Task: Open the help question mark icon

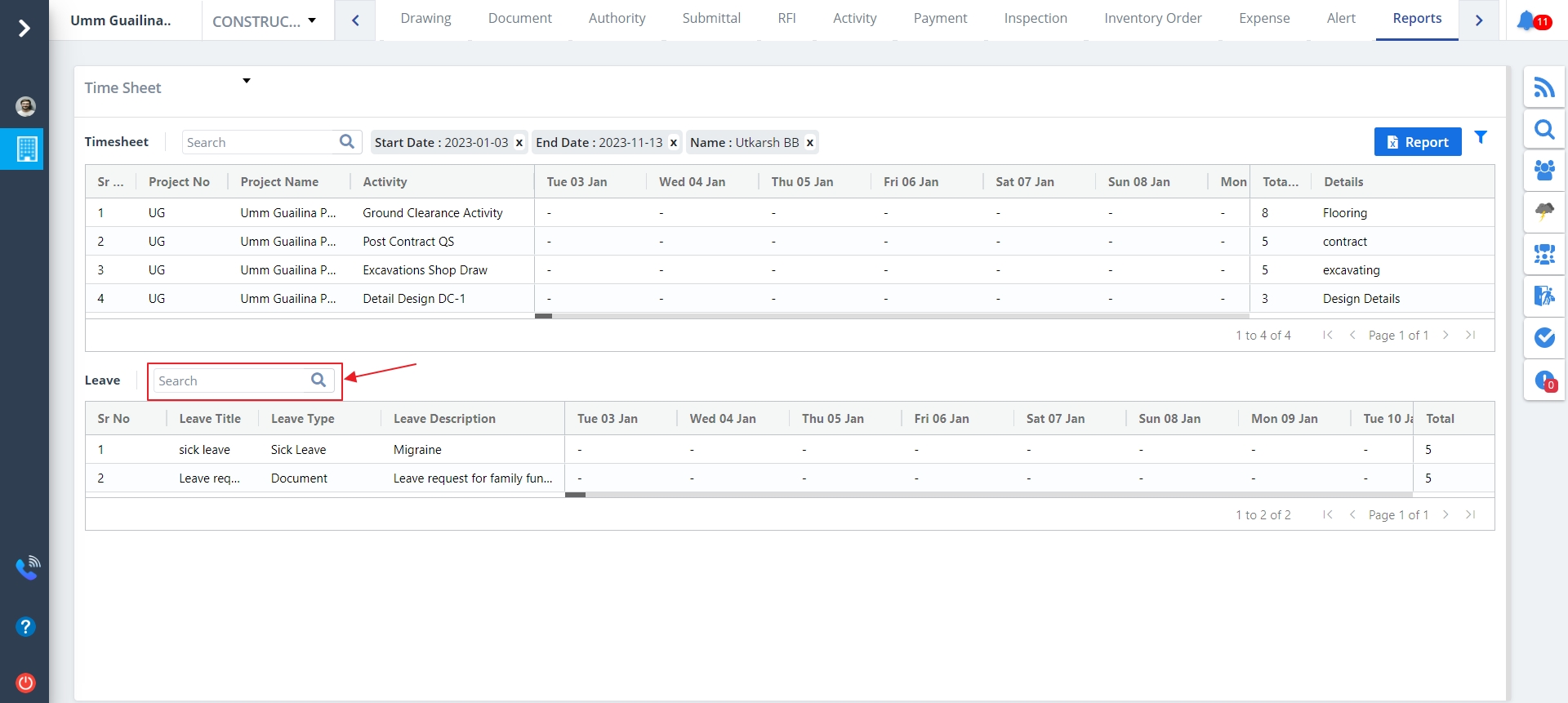Action: pos(25,626)
